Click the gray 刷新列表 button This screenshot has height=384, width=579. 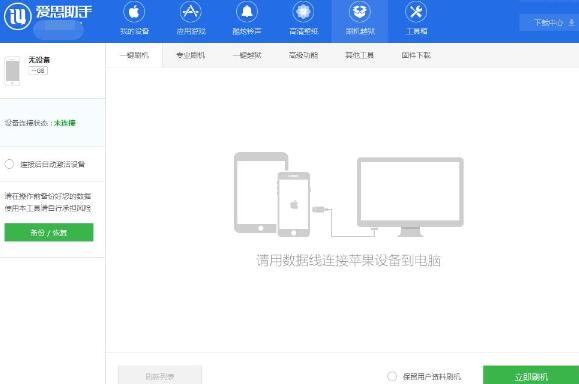click(160, 375)
